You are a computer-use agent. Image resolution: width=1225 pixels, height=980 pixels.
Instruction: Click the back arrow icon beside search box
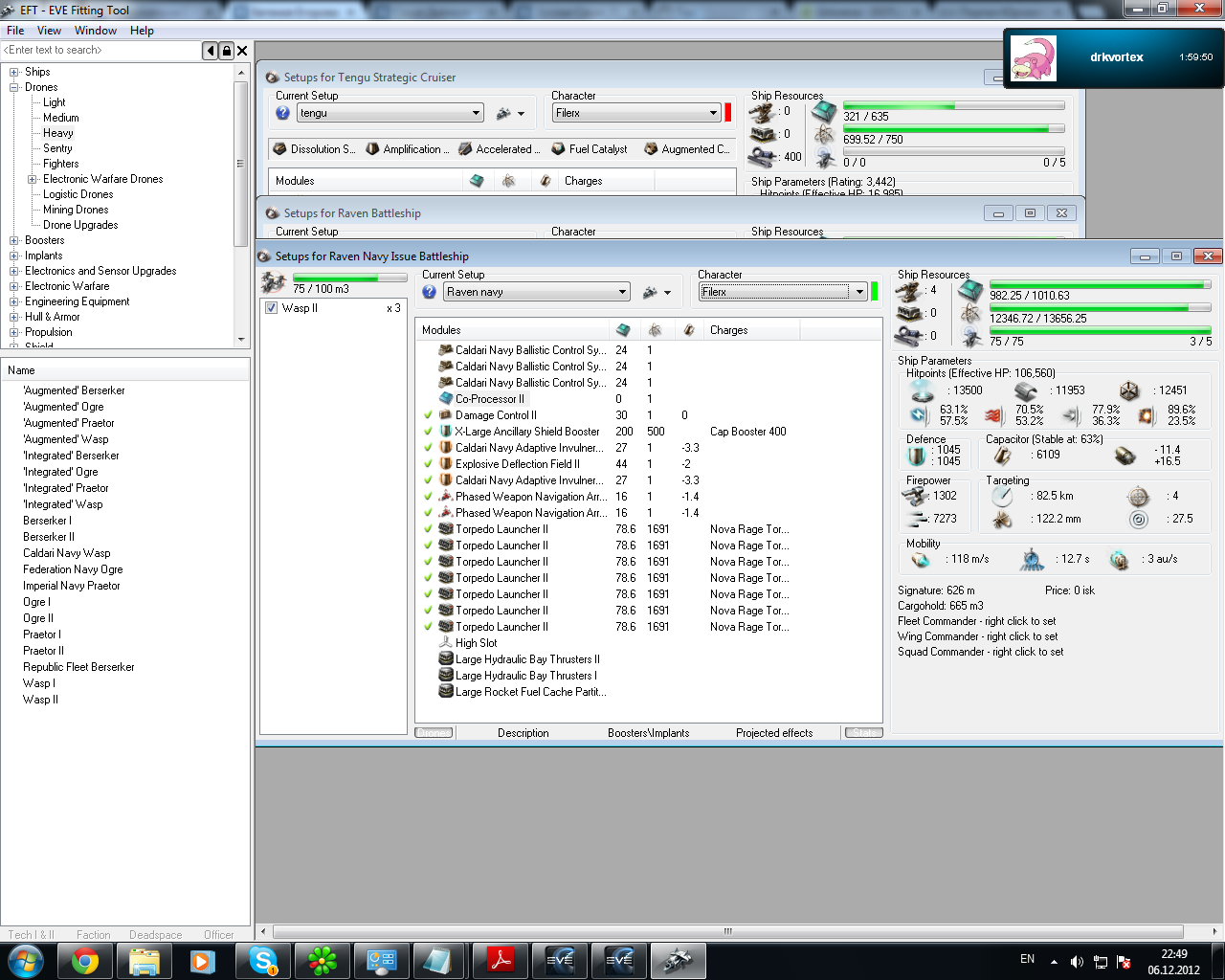[211, 51]
